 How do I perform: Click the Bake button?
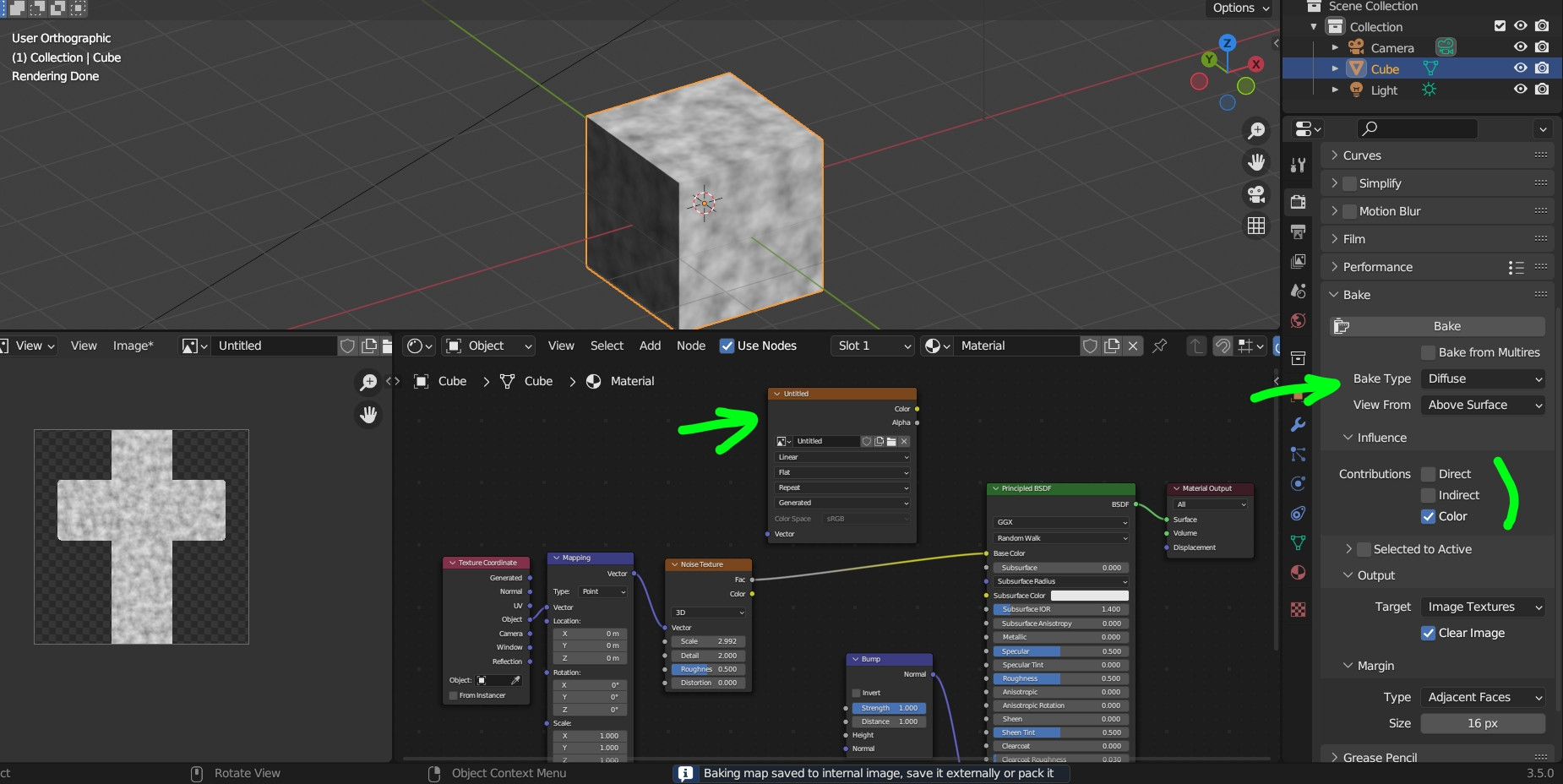click(x=1437, y=326)
